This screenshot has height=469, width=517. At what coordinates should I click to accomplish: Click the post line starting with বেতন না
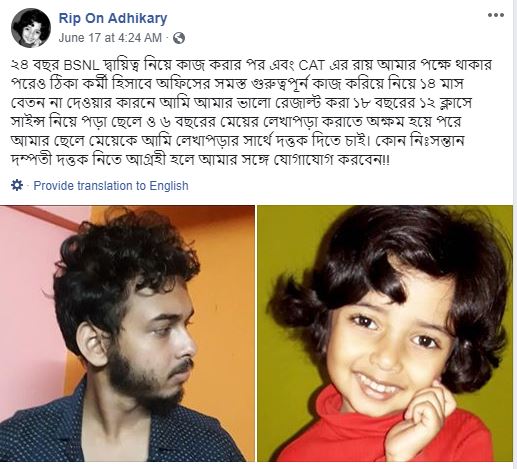pos(241,103)
